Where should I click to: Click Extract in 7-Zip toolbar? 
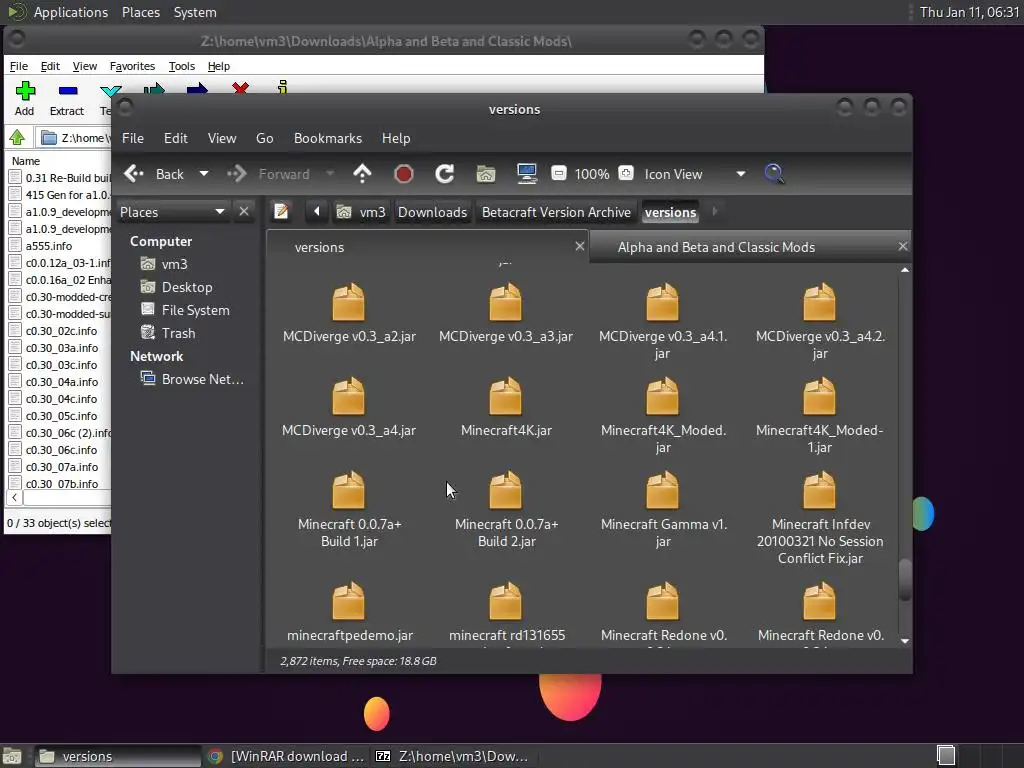tap(67, 99)
